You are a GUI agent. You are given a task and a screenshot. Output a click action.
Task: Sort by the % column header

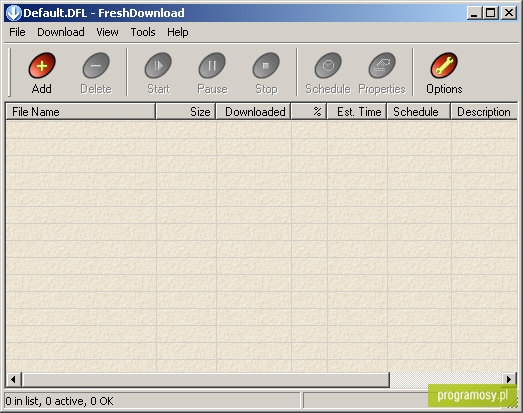click(x=309, y=111)
